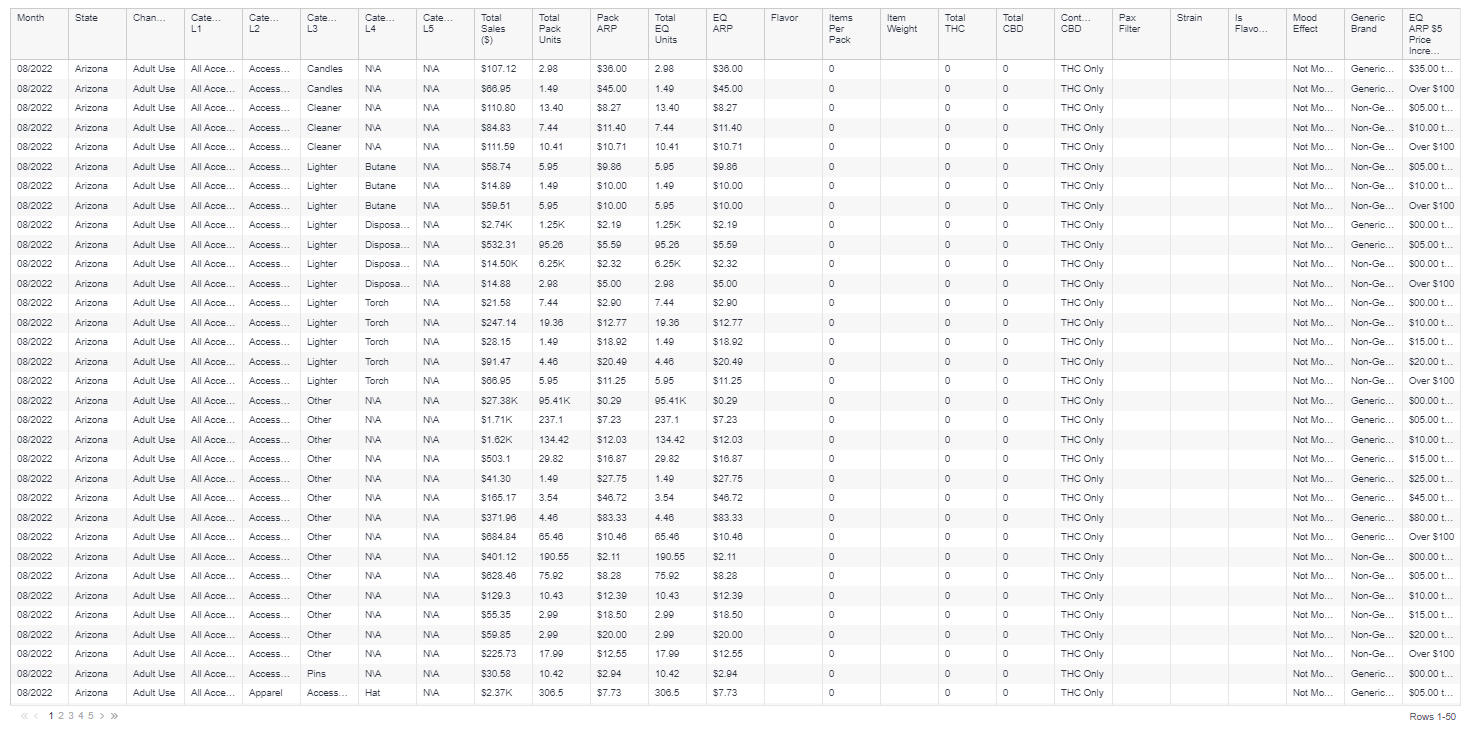Click the Flavor column header
Screen dimensions: 1465x737
(784, 18)
